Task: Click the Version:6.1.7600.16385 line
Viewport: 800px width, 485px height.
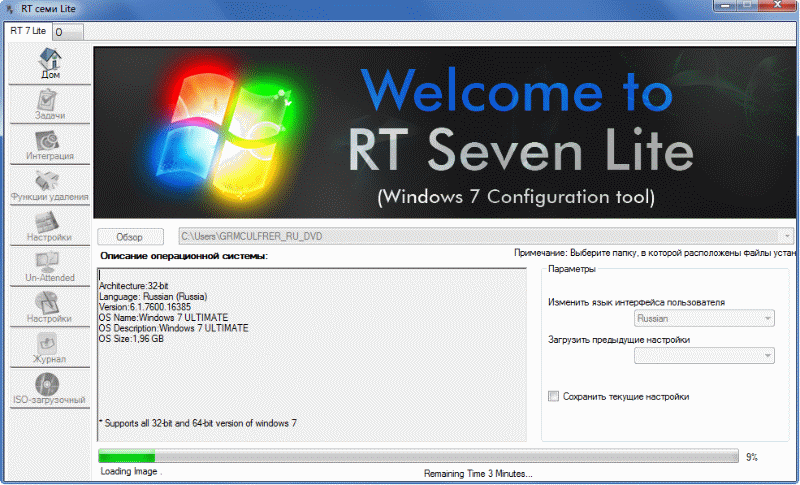Action: [x=145, y=307]
